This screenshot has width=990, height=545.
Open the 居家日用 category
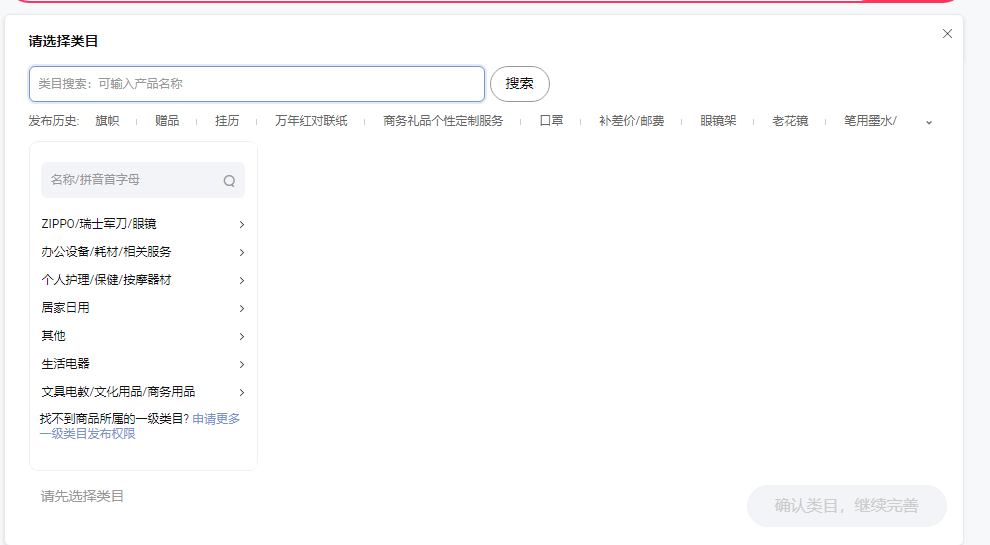pos(66,308)
